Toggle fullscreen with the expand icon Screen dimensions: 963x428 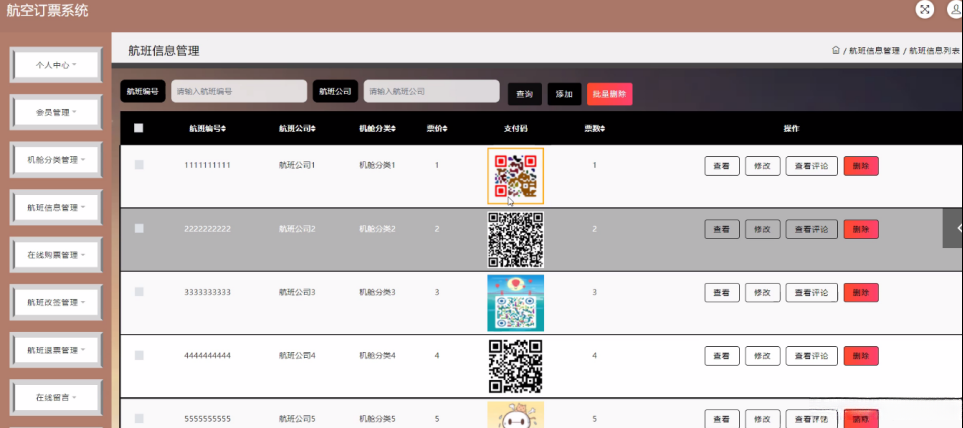pyautogui.click(x=924, y=9)
